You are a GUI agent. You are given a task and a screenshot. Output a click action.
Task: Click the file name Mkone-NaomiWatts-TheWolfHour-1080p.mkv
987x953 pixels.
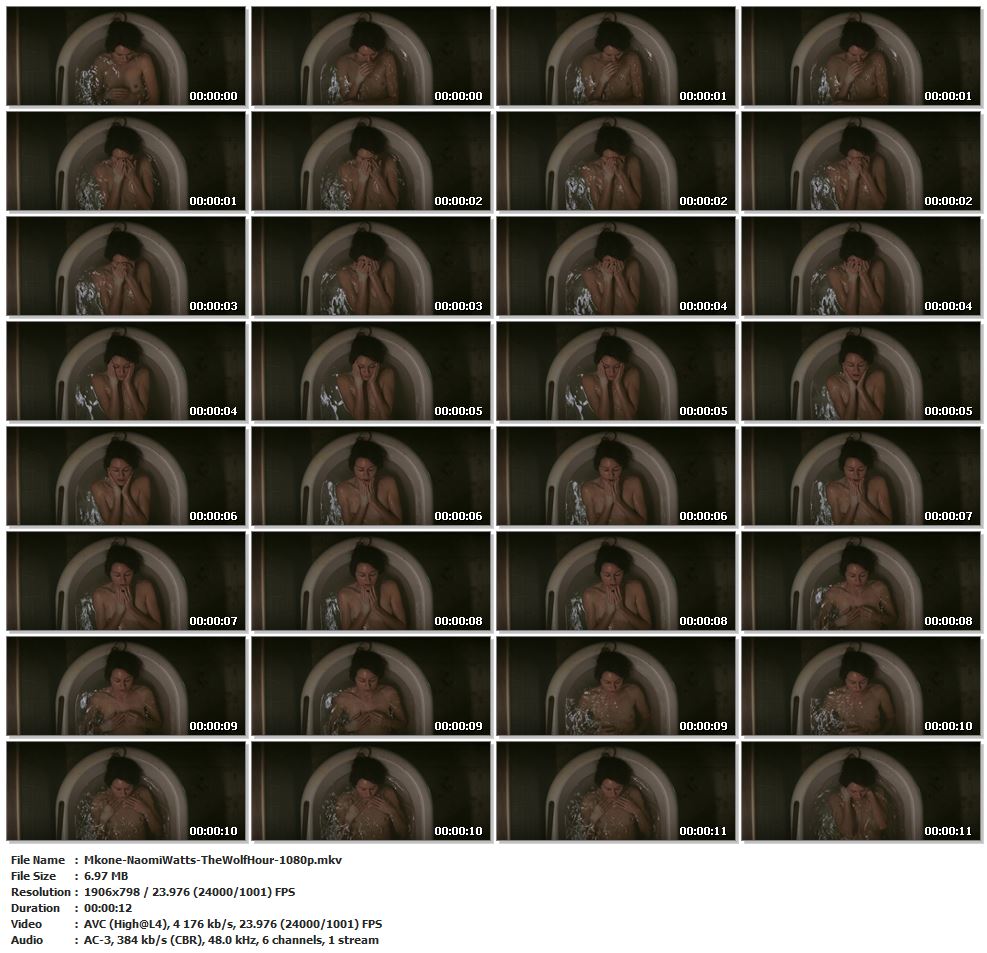213,860
